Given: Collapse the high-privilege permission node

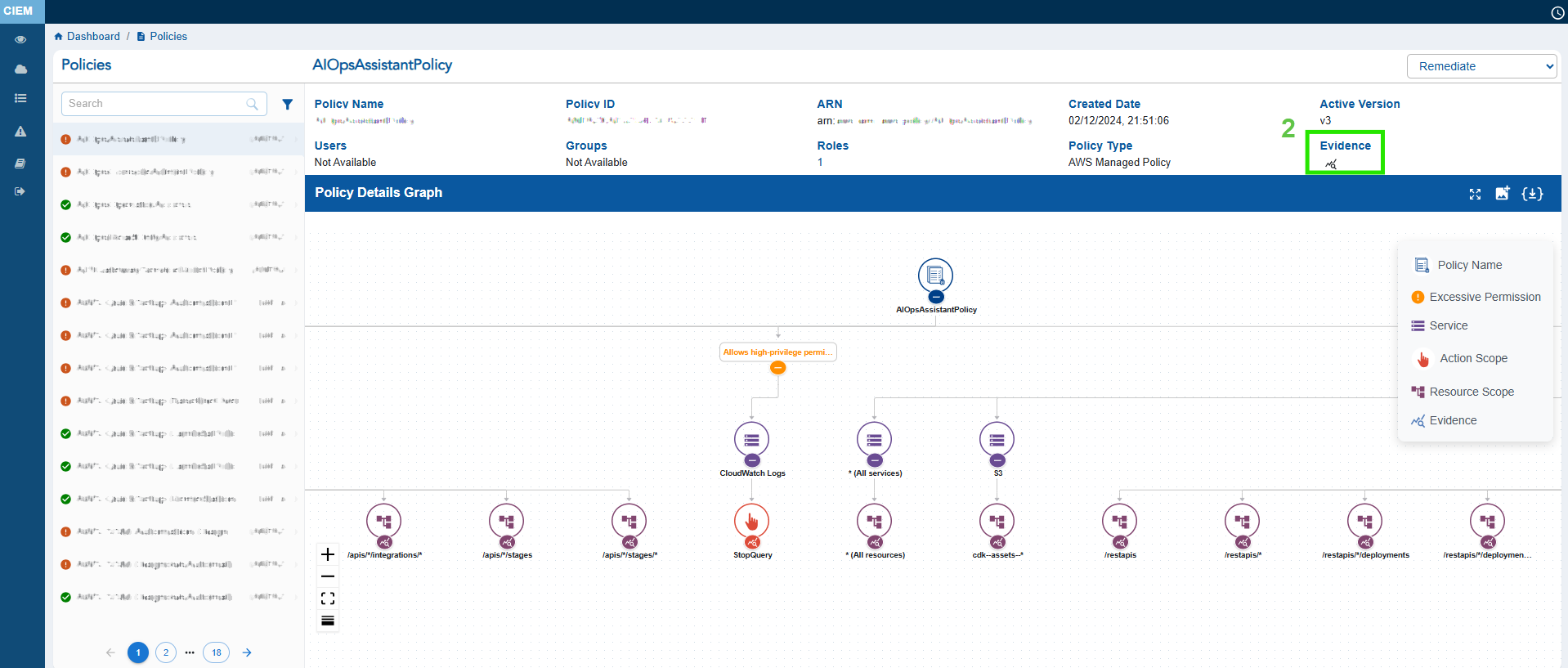Looking at the screenshot, I should (x=778, y=368).
